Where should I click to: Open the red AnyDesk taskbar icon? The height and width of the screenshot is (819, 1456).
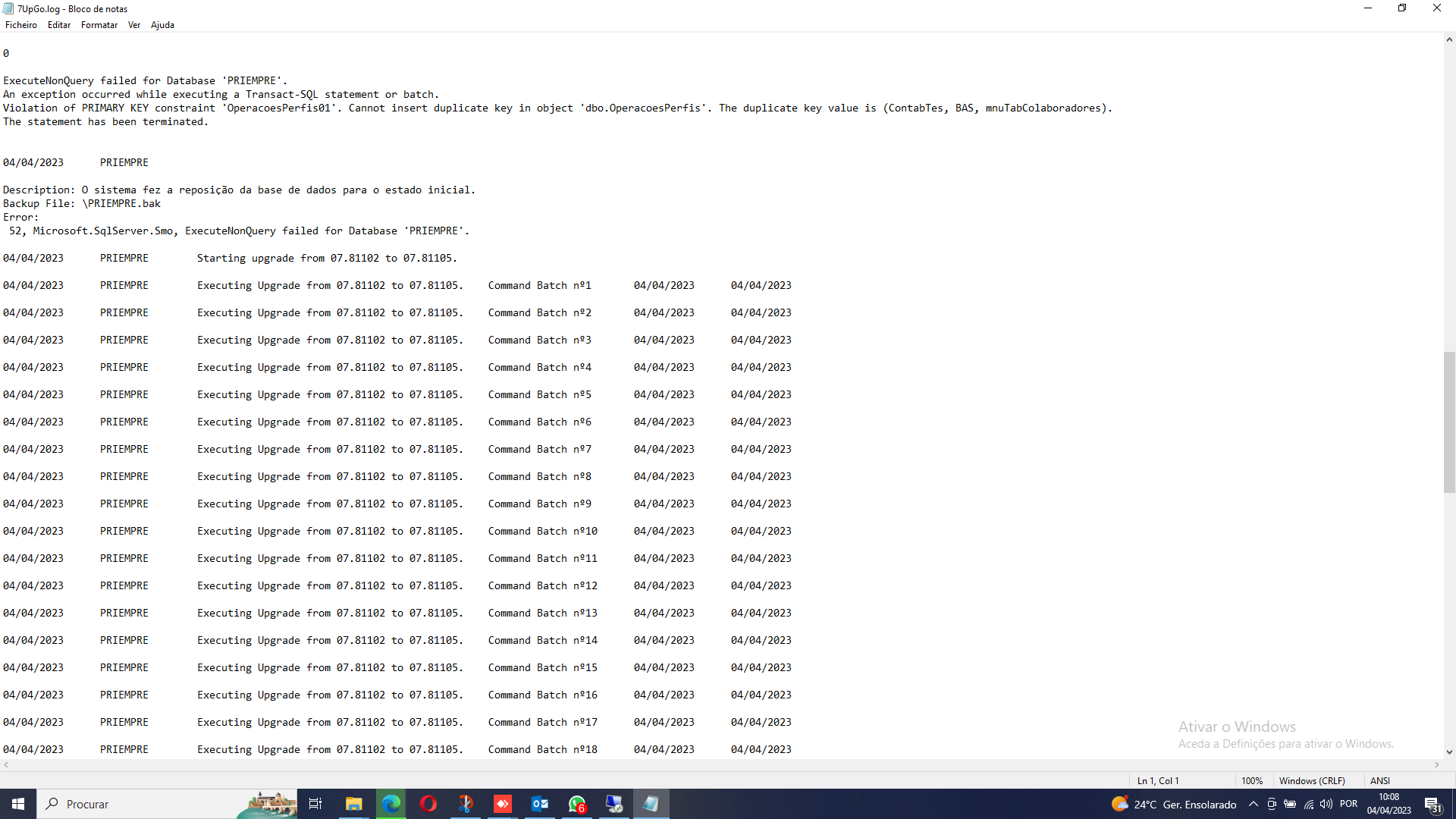pyautogui.click(x=502, y=804)
